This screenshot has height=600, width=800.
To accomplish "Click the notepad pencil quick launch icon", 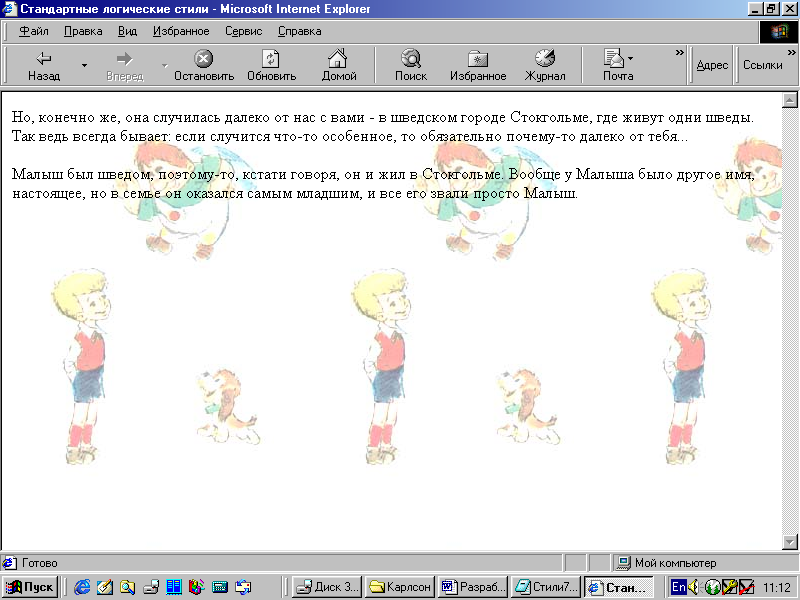I will [105, 587].
